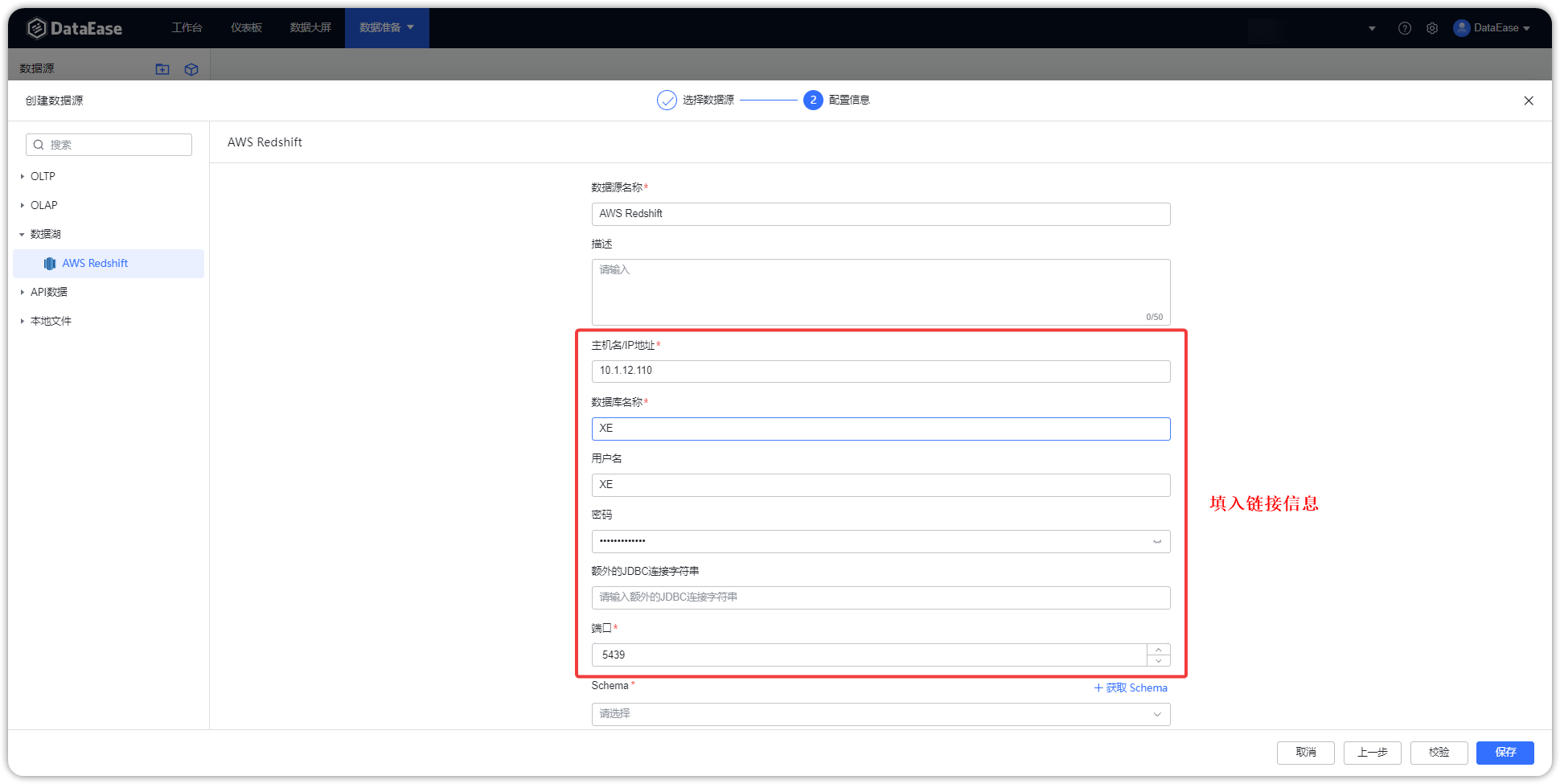Click the 获取 Schema link
Viewport: 1560px width, 784px height.
point(1131,688)
